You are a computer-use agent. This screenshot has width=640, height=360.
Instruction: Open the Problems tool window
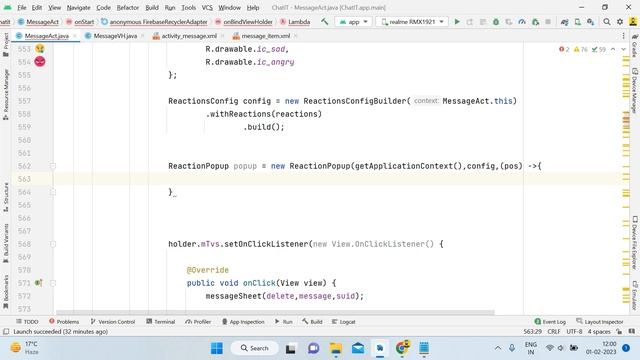[x=64, y=322]
